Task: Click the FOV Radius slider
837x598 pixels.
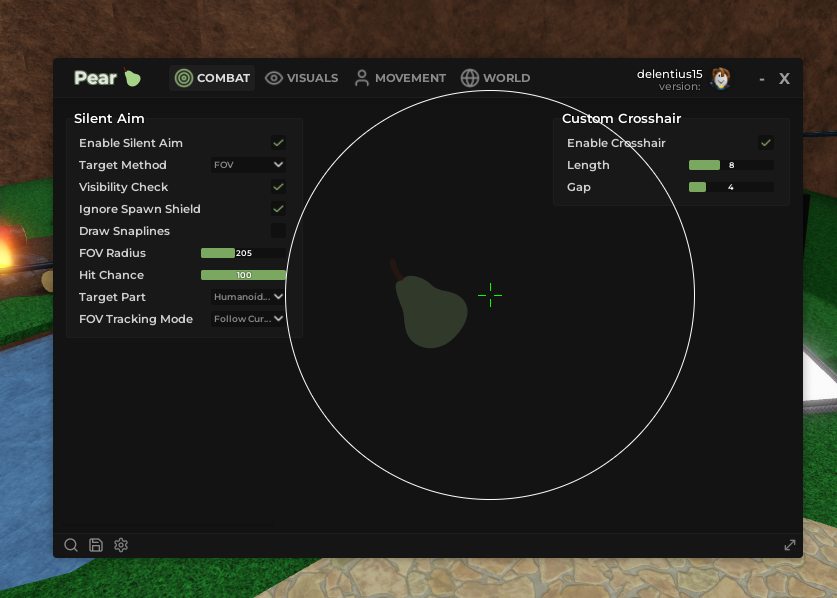Action: pos(243,253)
